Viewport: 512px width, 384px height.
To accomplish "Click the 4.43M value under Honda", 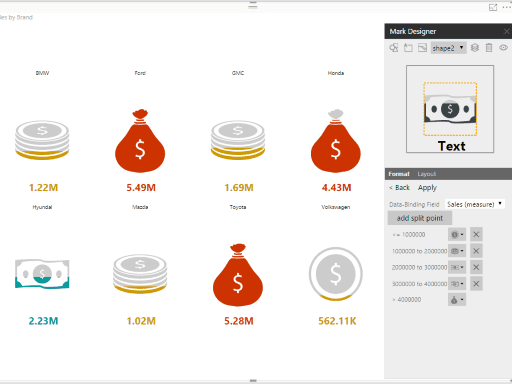I will pyautogui.click(x=337, y=188).
